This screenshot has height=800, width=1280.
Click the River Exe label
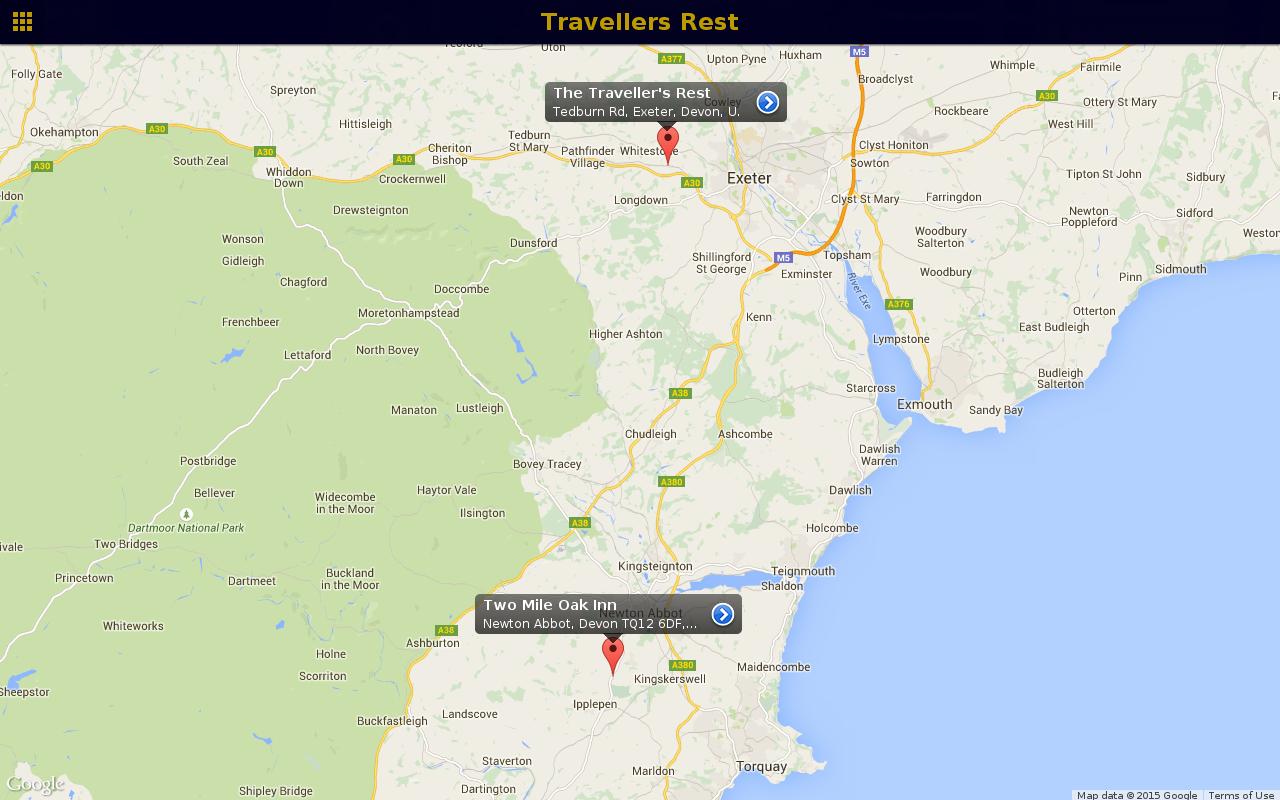coord(860,290)
